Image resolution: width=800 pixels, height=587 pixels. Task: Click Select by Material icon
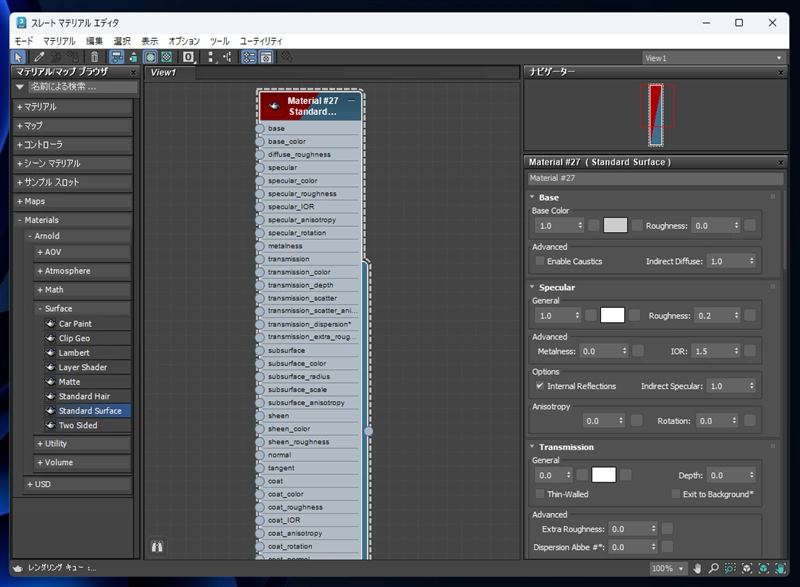pyautogui.click(x=287, y=57)
